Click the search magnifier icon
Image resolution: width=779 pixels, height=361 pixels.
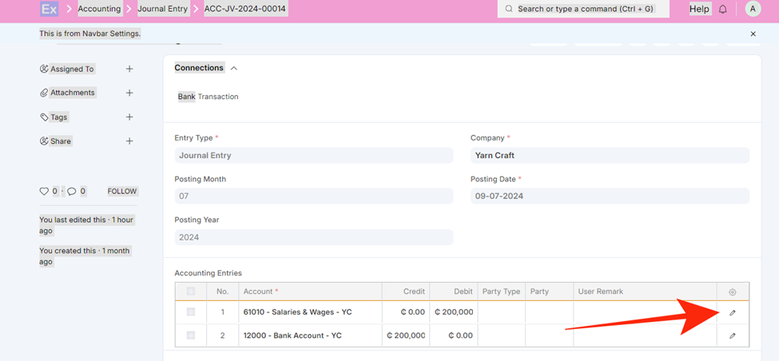509,9
